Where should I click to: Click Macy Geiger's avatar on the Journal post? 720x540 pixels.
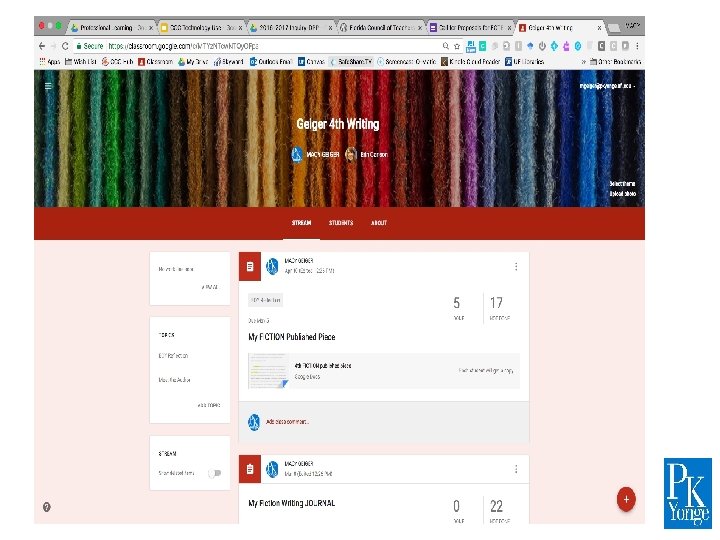[x=272, y=469]
